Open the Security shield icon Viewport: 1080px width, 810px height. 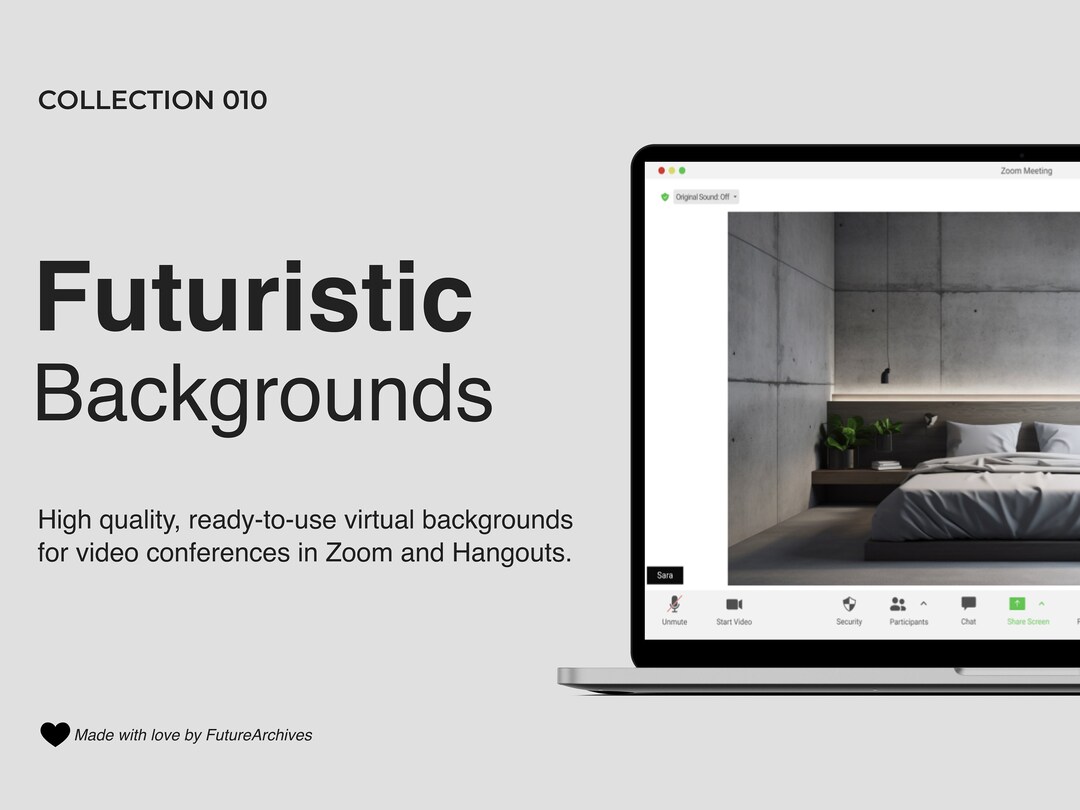click(x=848, y=602)
